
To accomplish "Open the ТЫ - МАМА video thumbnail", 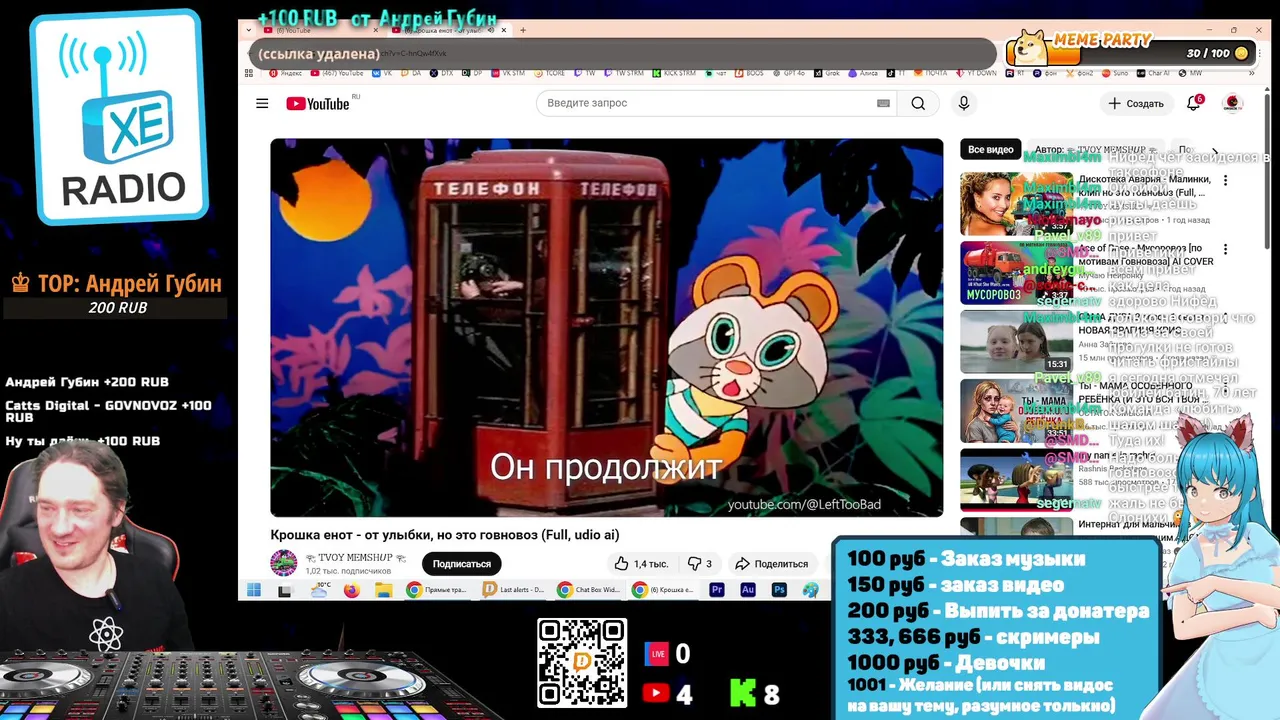I will click(x=1016, y=411).
